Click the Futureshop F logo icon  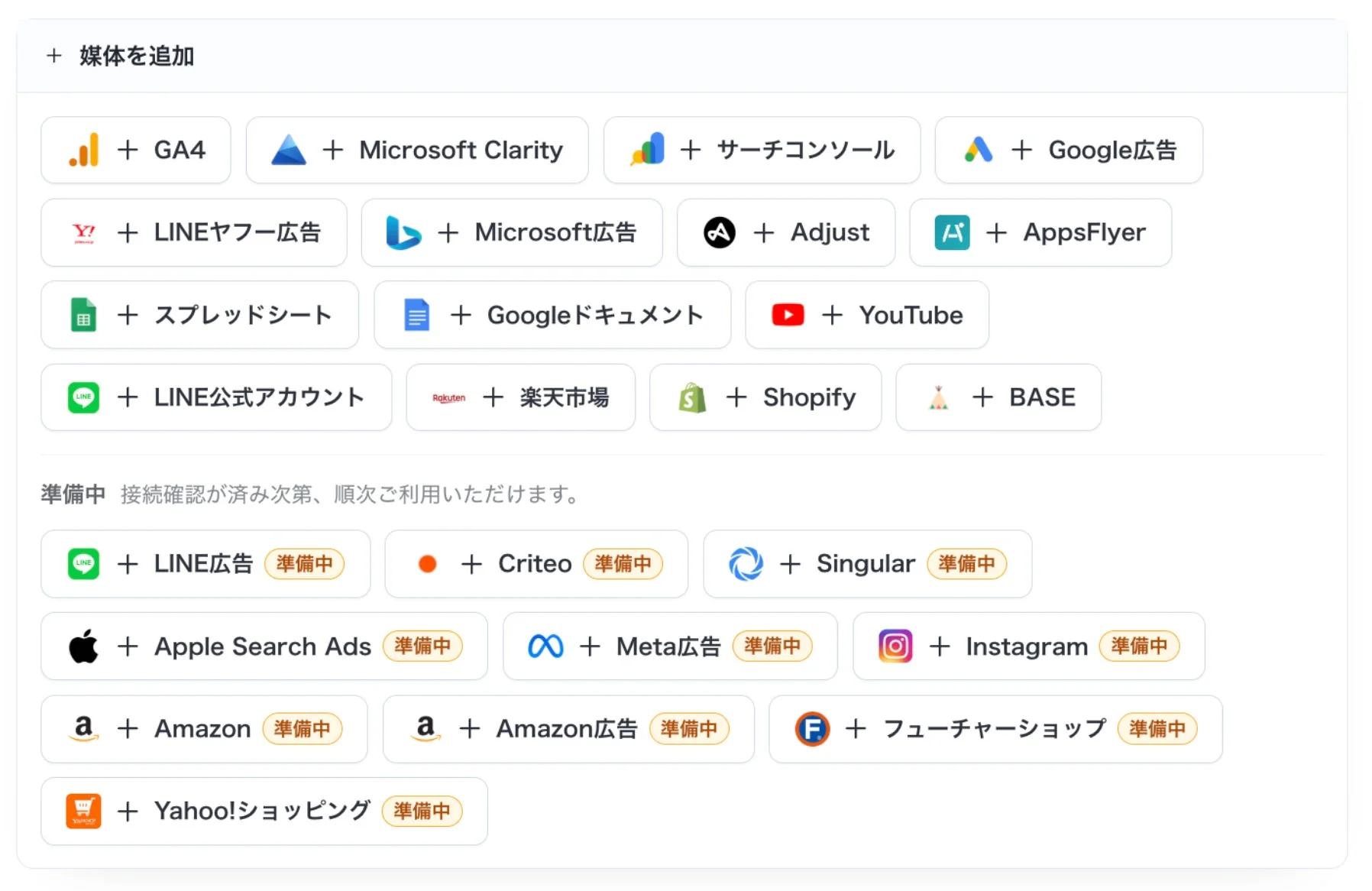click(813, 729)
